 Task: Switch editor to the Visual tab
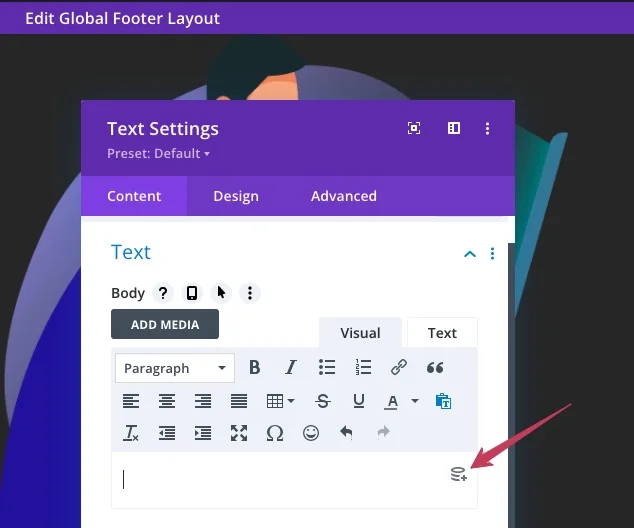coord(360,333)
